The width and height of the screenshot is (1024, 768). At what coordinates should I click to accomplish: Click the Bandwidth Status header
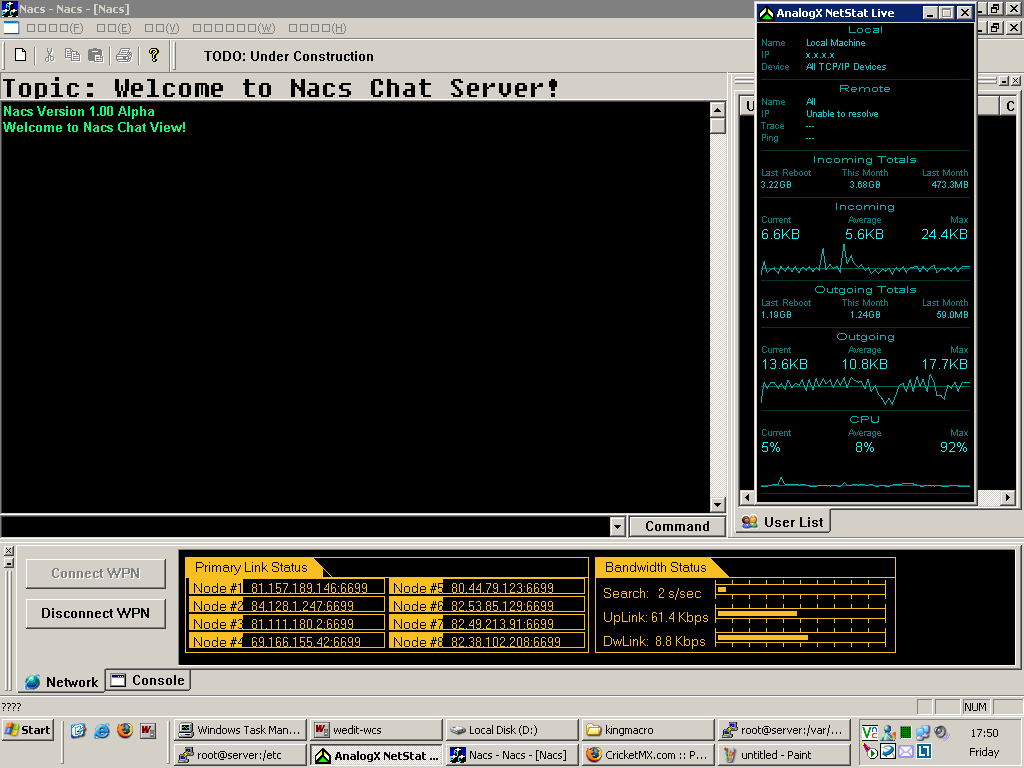point(656,568)
